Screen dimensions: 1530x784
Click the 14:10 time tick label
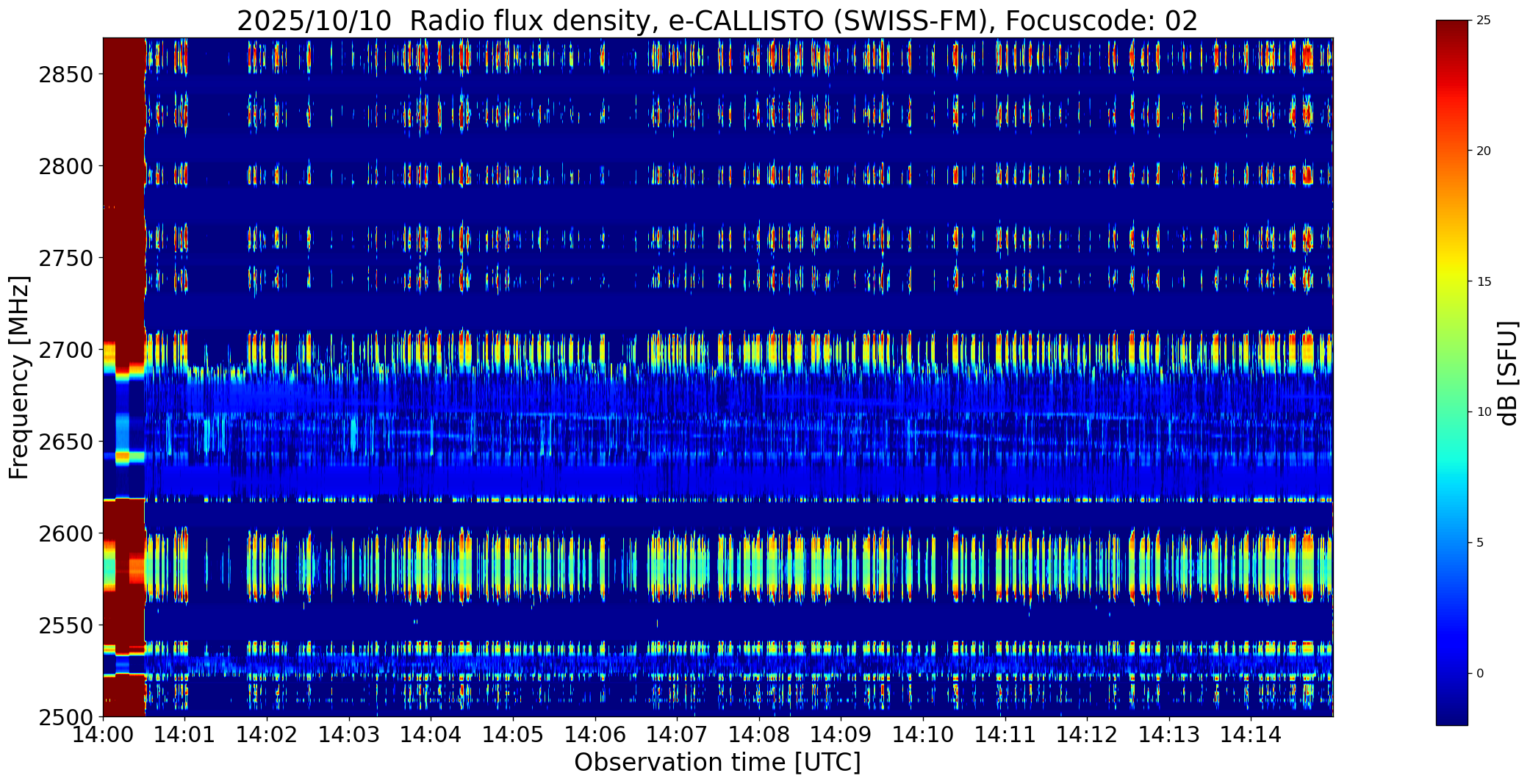[923, 734]
